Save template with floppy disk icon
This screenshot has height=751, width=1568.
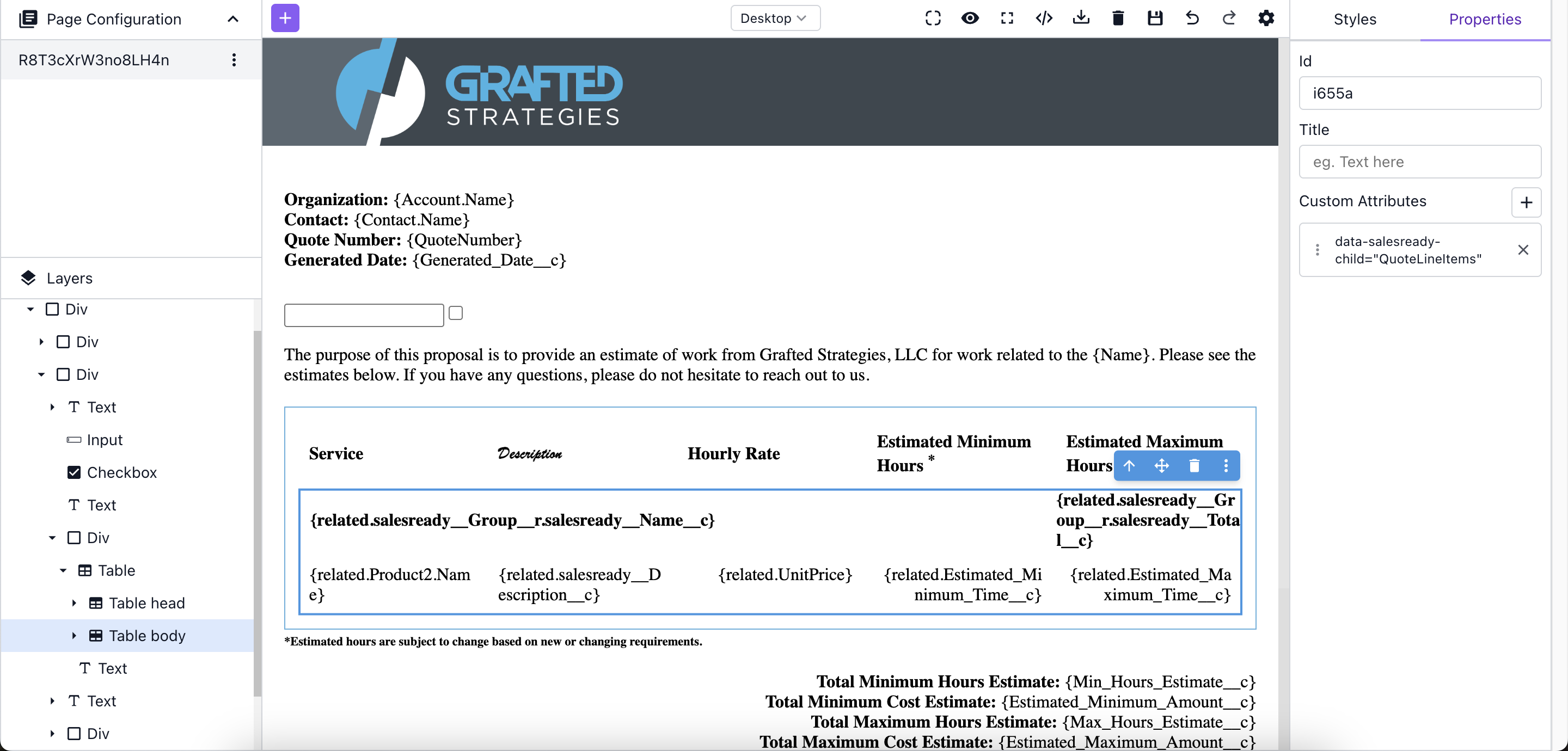click(1155, 19)
